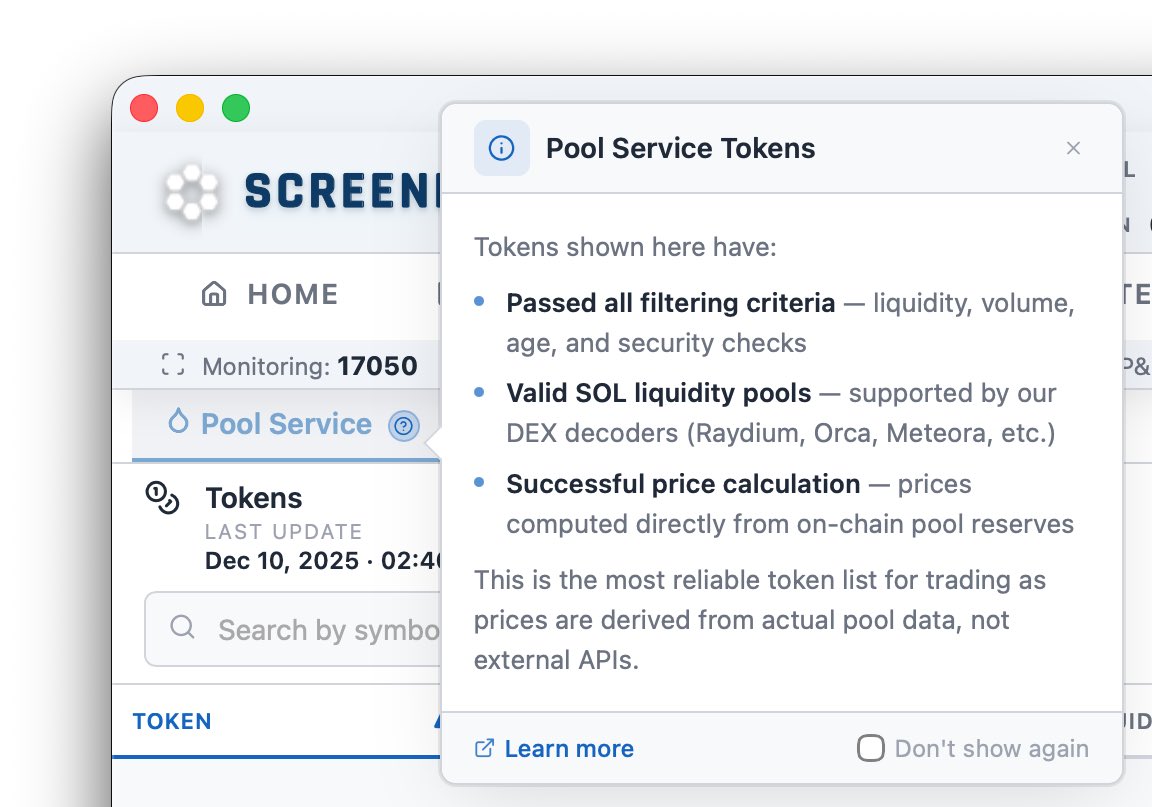Close the Pool Service Tokens popover

(1073, 148)
